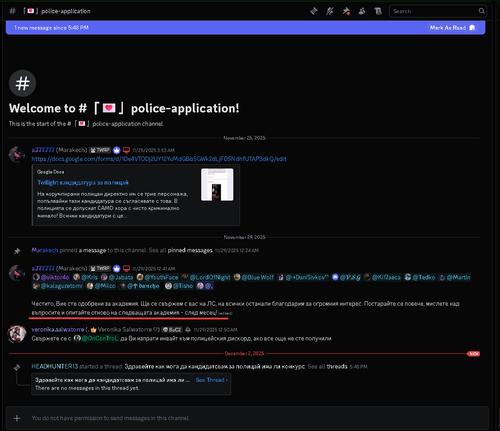The image size is (500, 431).
Task: Click the veronika.salwatorre username
Action: tap(58, 330)
